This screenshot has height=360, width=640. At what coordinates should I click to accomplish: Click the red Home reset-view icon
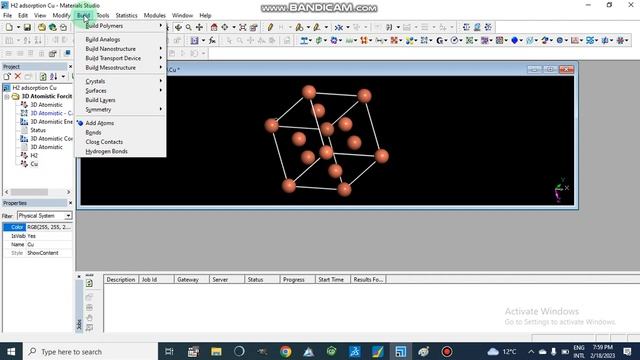(x=214, y=27)
